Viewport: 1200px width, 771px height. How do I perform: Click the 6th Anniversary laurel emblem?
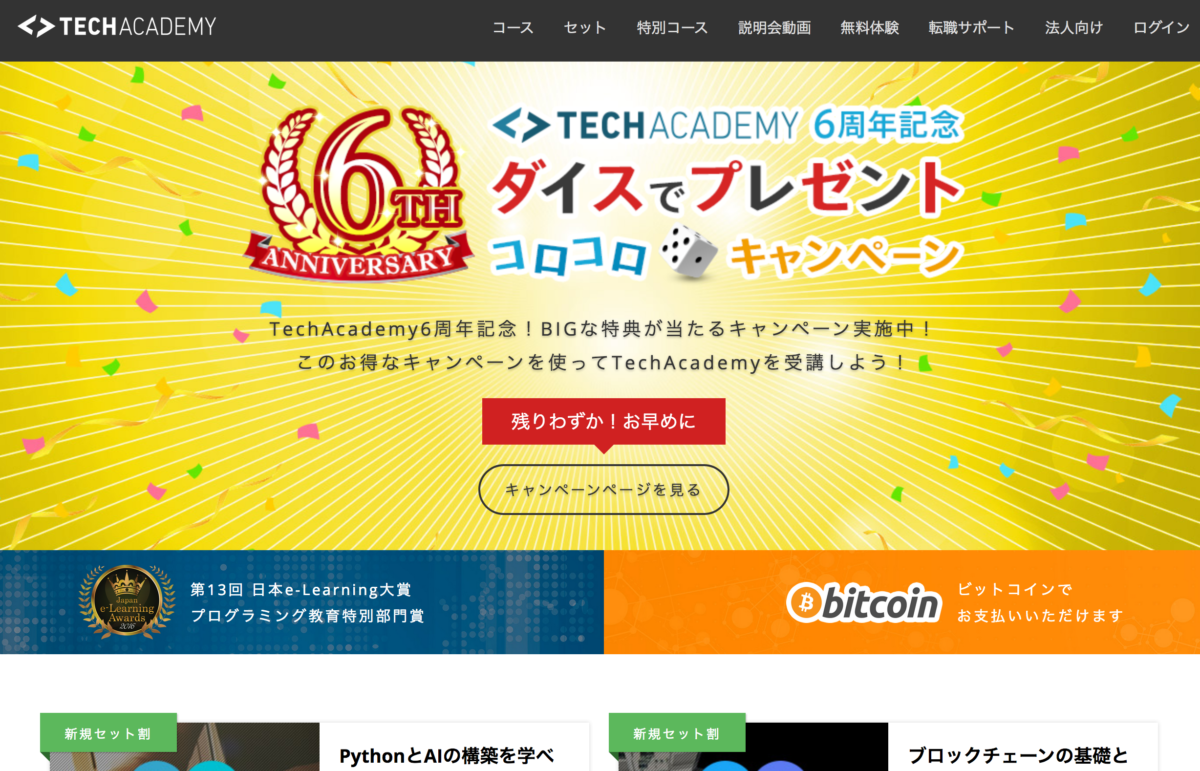coord(359,193)
